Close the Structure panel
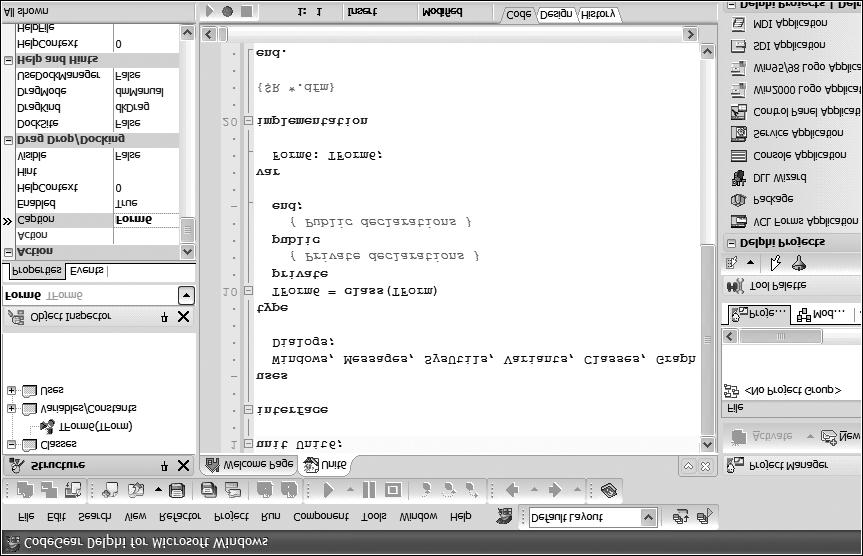Image resolution: width=863 pixels, height=556 pixels. (184, 466)
